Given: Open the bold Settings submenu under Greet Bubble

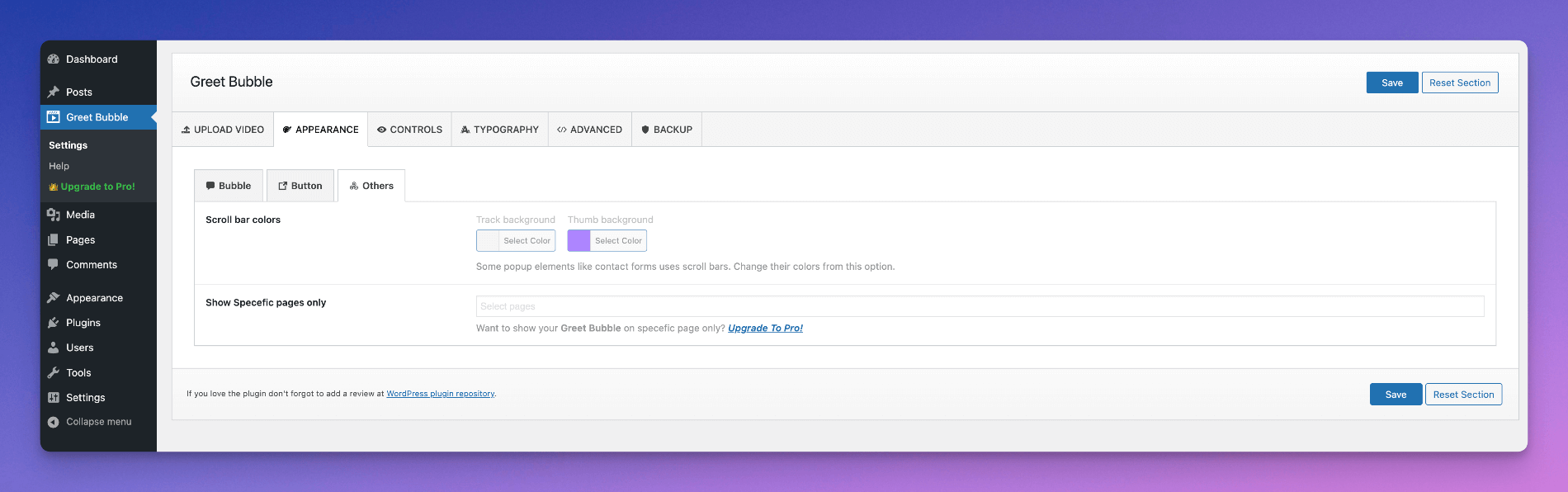Looking at the screenshot, I should click(68, 145).
